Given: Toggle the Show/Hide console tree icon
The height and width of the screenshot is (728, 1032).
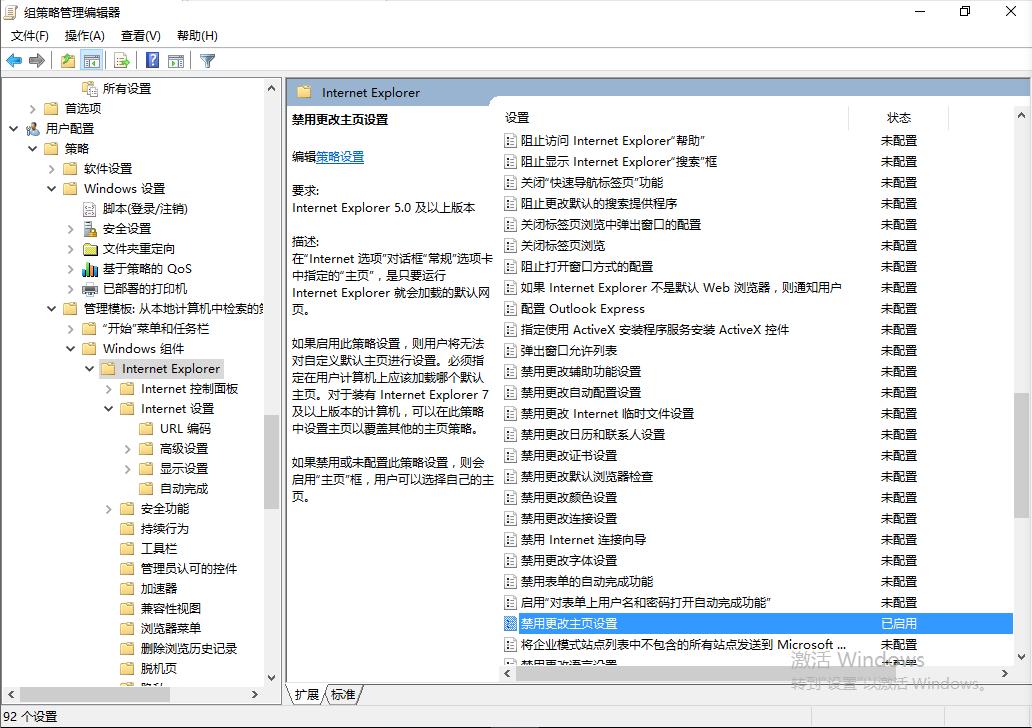Looking at the screenshot, I should 92,60.
